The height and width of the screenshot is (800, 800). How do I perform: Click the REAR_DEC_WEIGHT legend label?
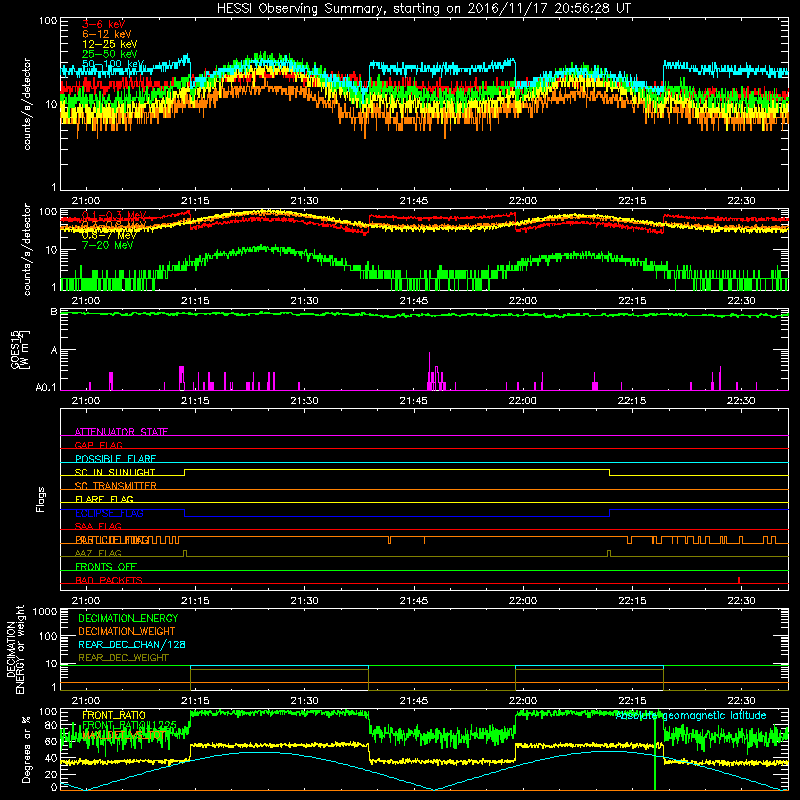[123, 658]
